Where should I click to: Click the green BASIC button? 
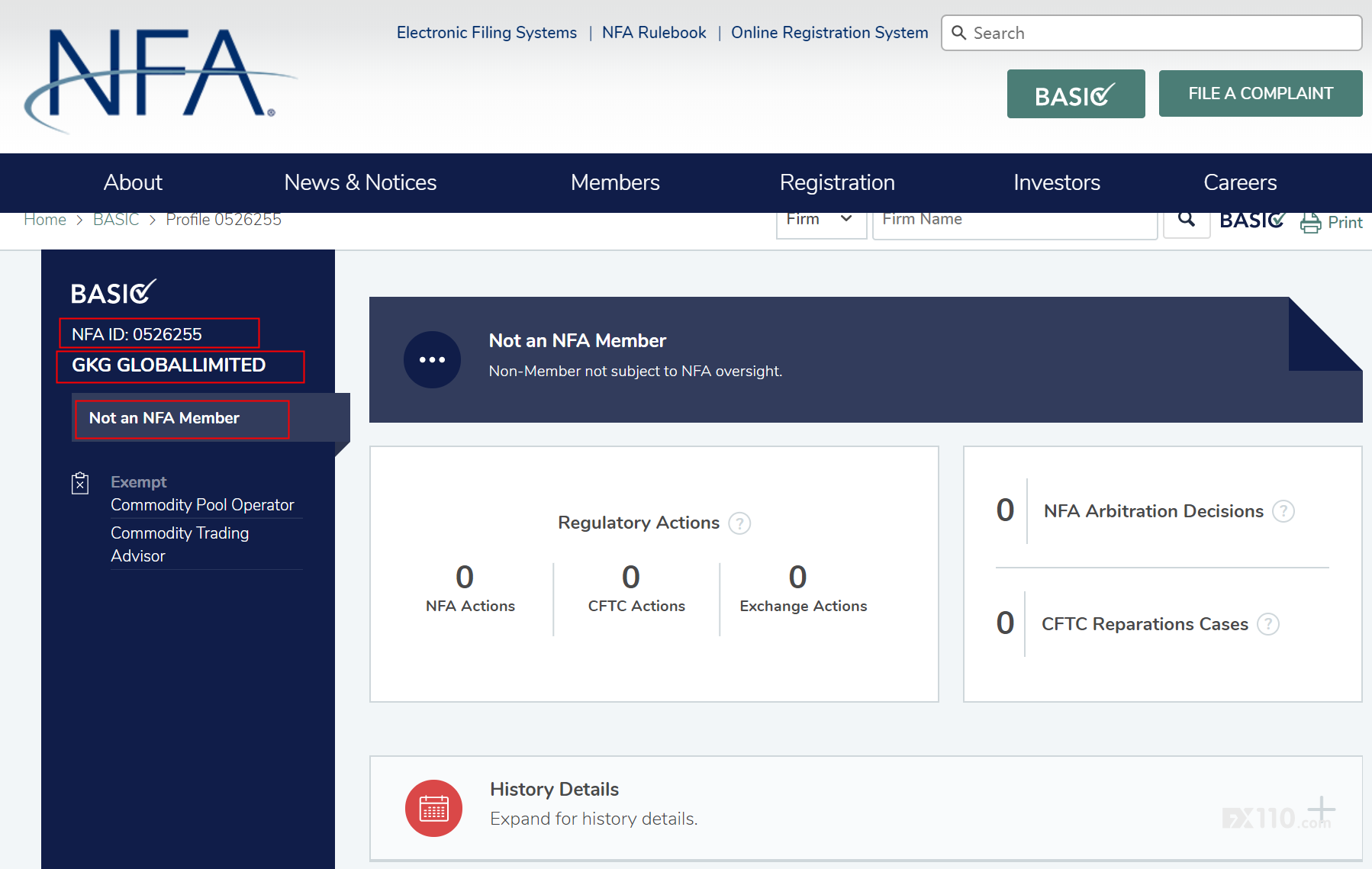coord(1076,94)
